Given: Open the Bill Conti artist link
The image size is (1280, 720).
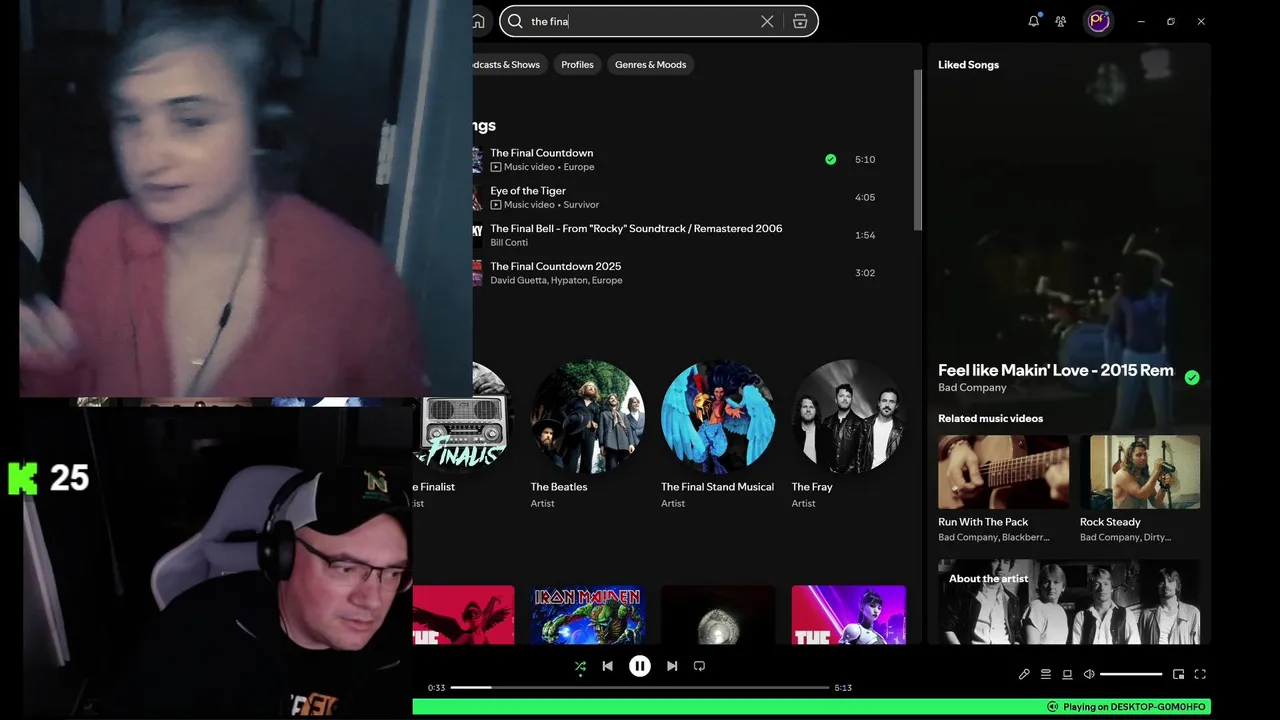Looking at the screenshot, I should 509,243.
